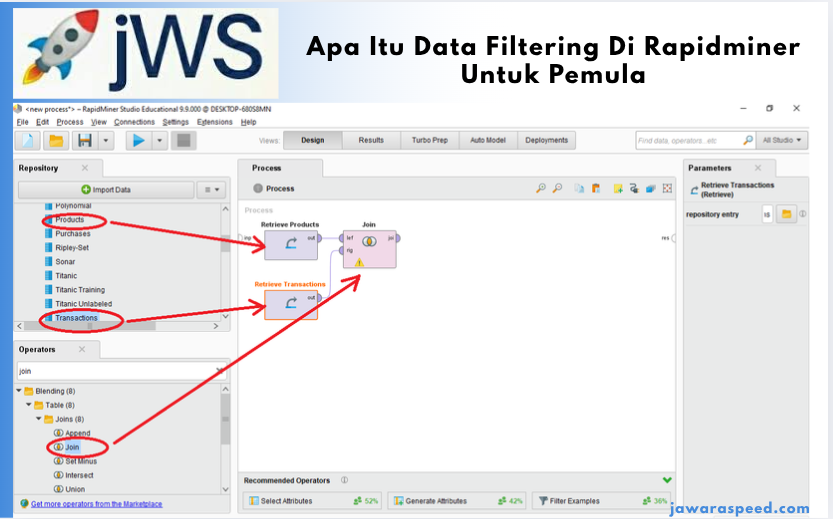The height and width of the screenshot is (519, 833).
Task: Select the Transactions dataset
Action: [x=76, y=318]
